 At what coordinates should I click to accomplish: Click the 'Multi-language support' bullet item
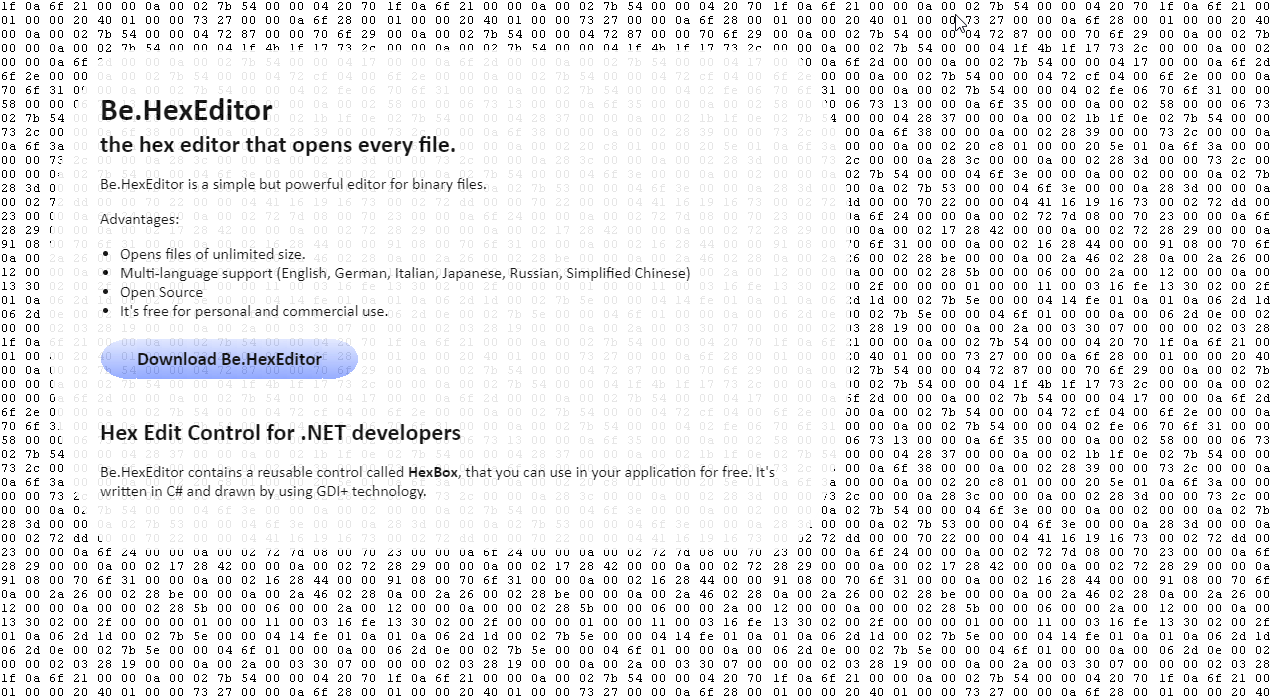[x=405, y=273]
